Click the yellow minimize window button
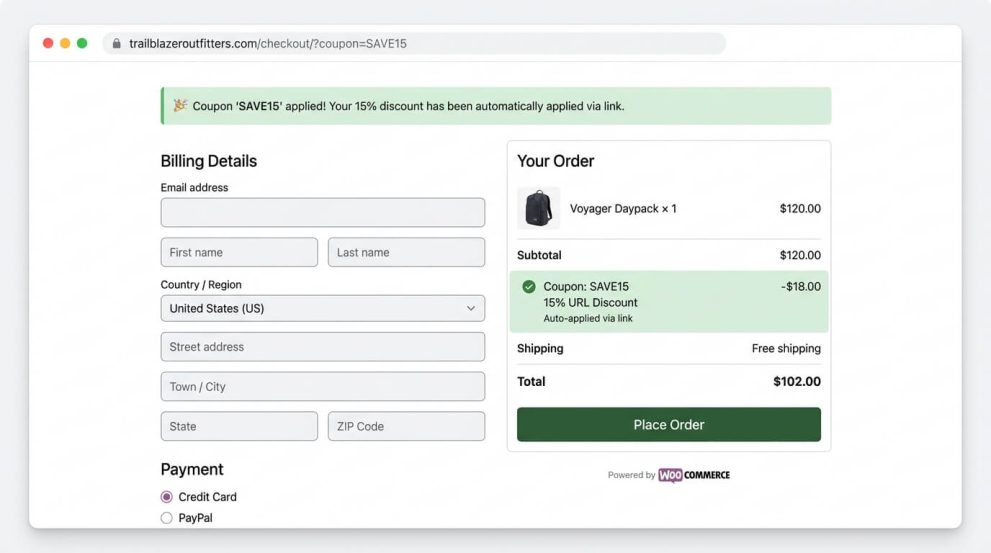 click(65, 43)
